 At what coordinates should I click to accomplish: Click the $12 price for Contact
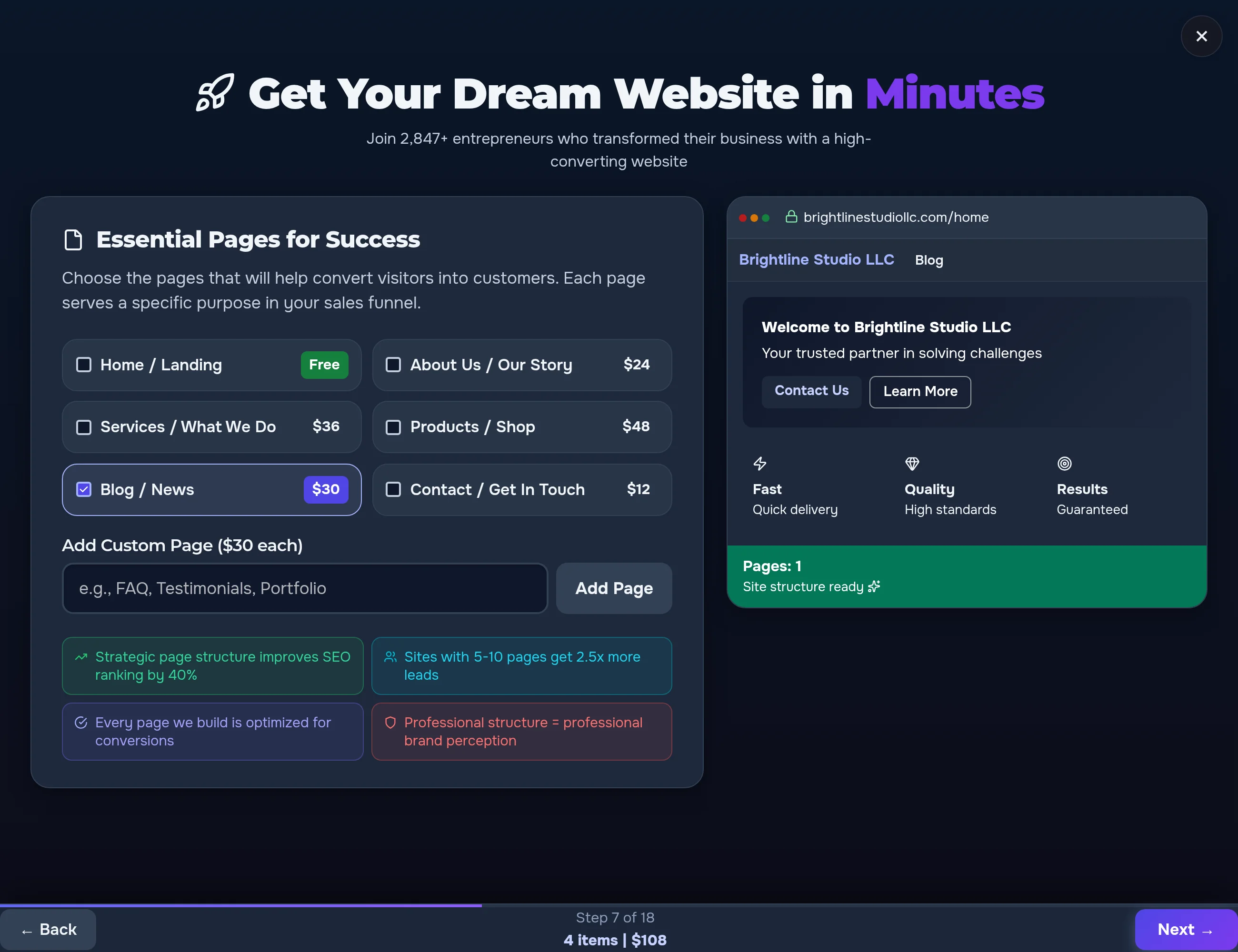click(638, 489)
